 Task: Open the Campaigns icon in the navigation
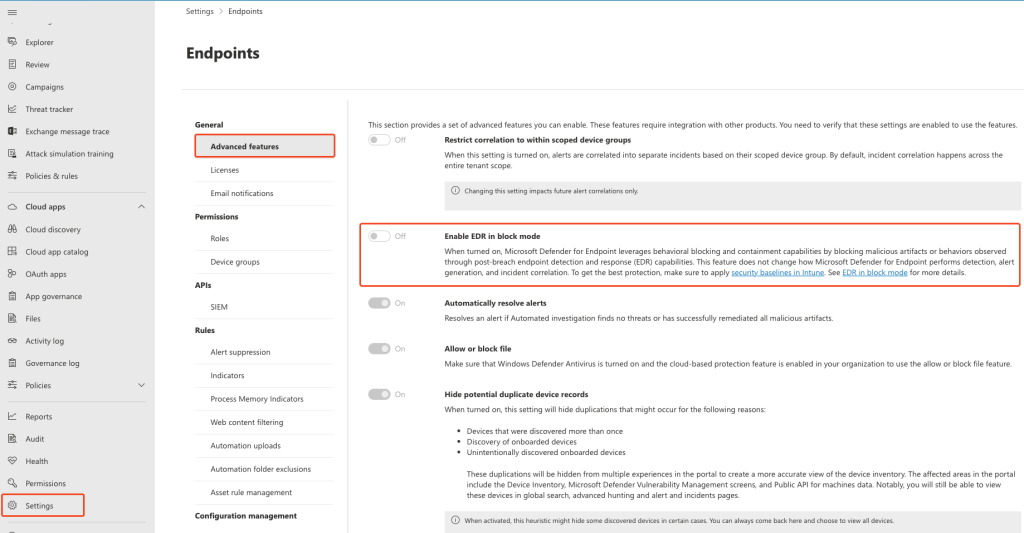(x=13, y=87)
